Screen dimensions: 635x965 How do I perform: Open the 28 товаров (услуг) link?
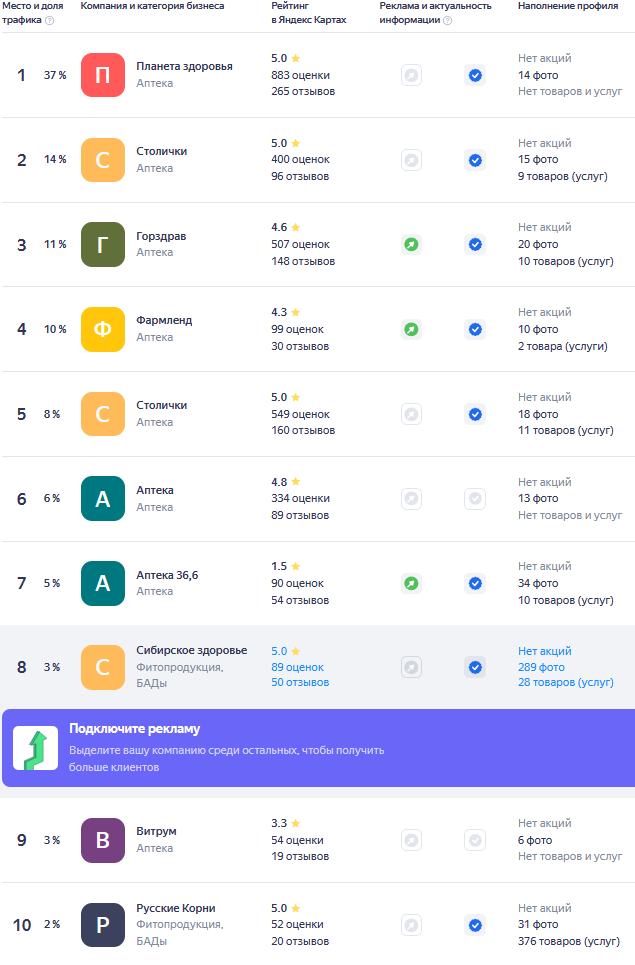point(566,683)
